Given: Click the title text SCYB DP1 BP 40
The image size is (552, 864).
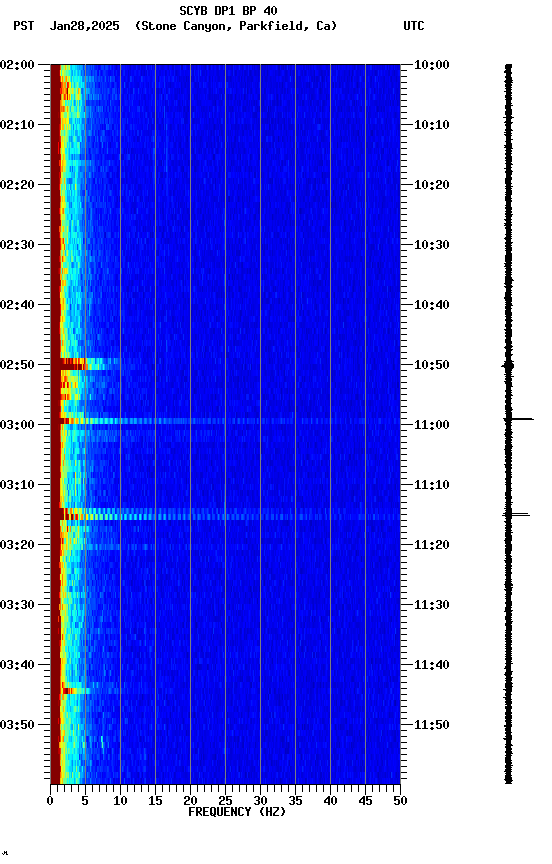Looking at the screenshot, I should pyautogui.click(x=228, y=10).
